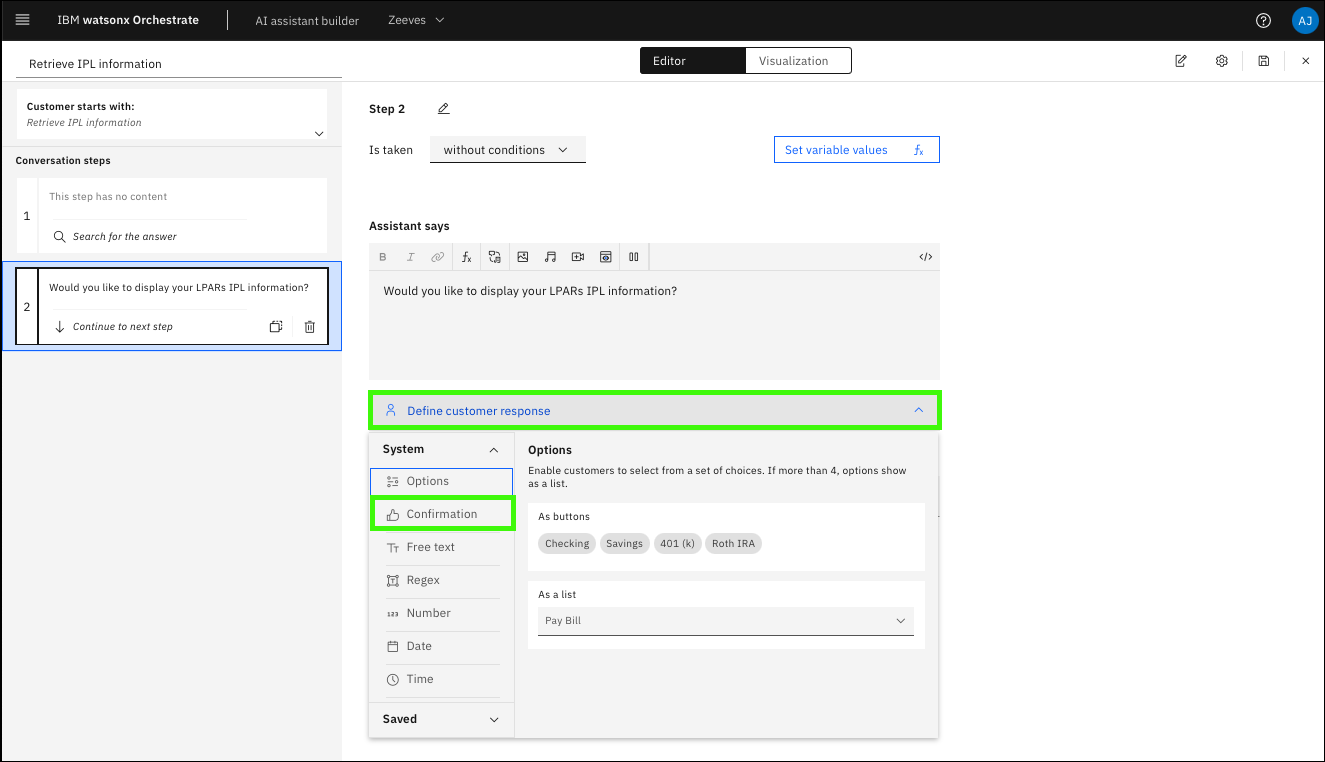This screenshot has height=762, width=1325.
Task: Open the hamburger navigation menu
Action: pos(23,20)
